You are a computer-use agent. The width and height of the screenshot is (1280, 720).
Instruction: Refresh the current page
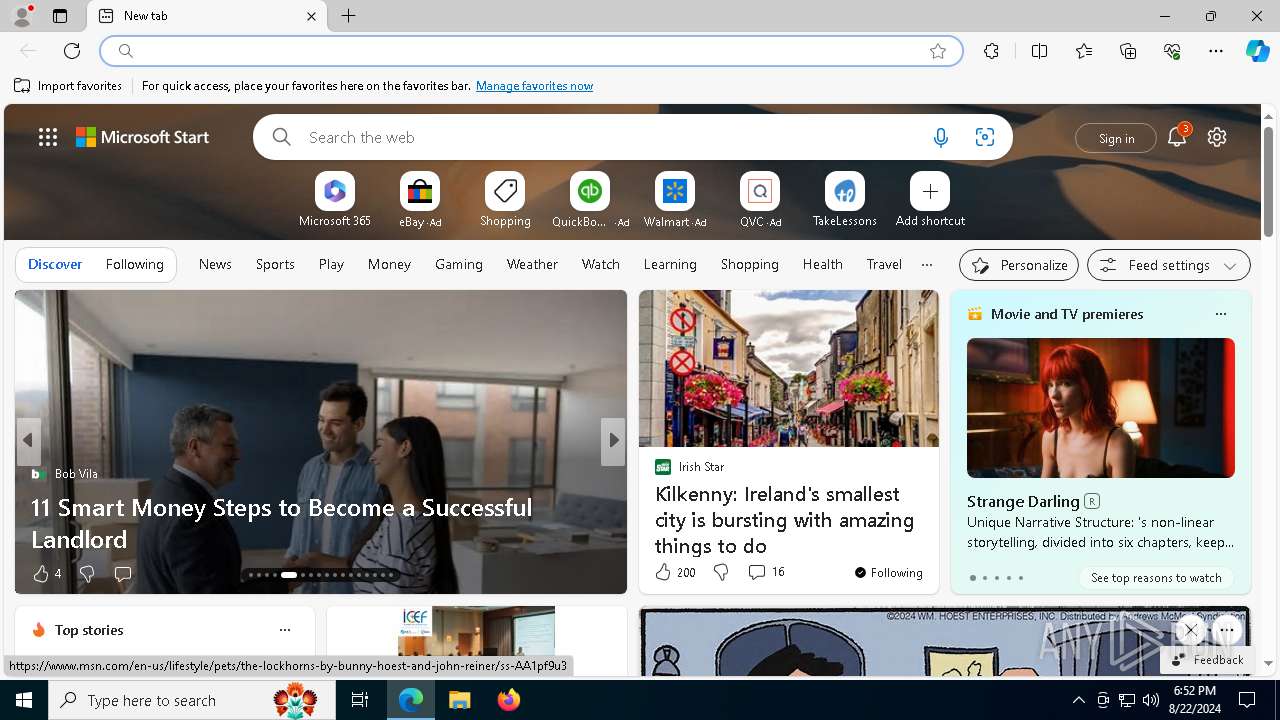72,51
